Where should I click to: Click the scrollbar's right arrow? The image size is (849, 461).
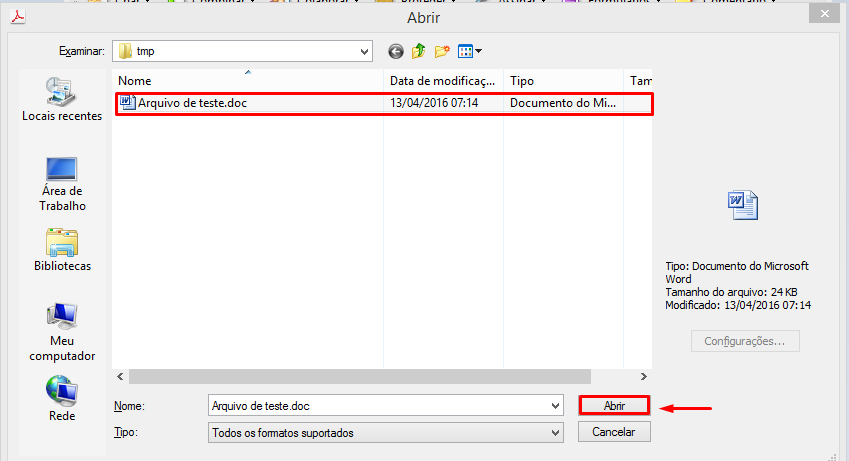coord(645,377)
